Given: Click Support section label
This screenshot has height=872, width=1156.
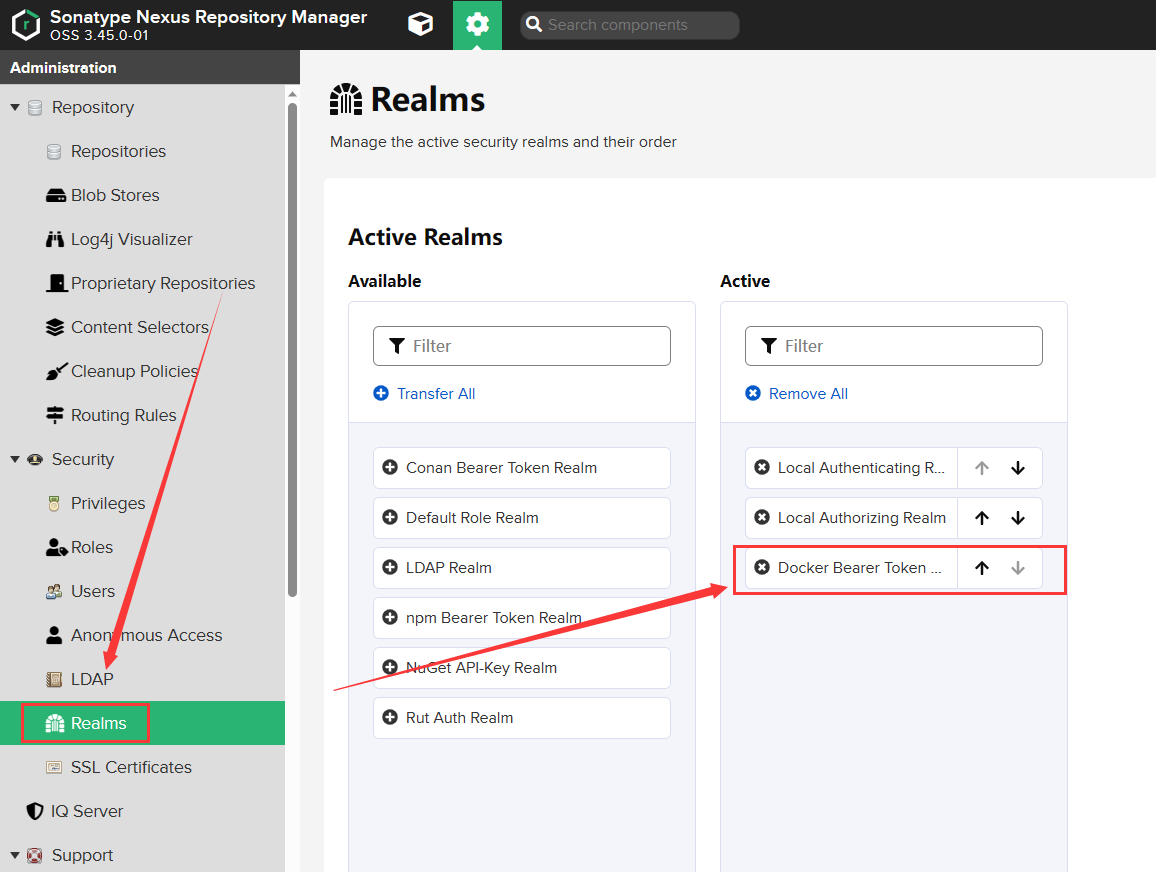Looking at the screenshot, I should [82, 855].
